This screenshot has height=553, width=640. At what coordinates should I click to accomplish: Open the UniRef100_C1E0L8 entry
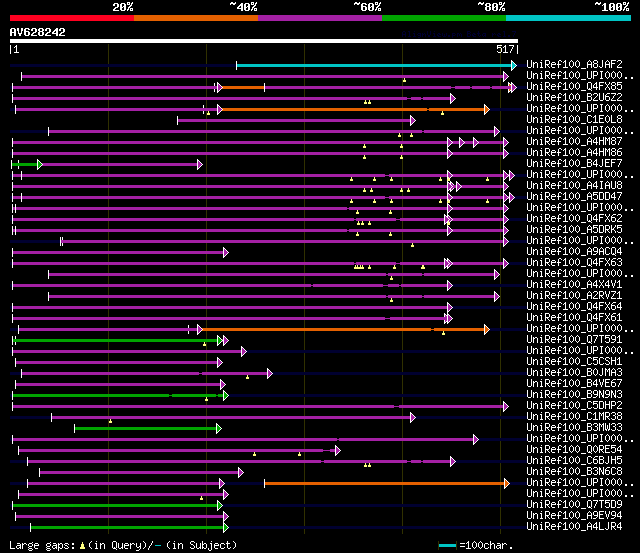tap(574, 120)
